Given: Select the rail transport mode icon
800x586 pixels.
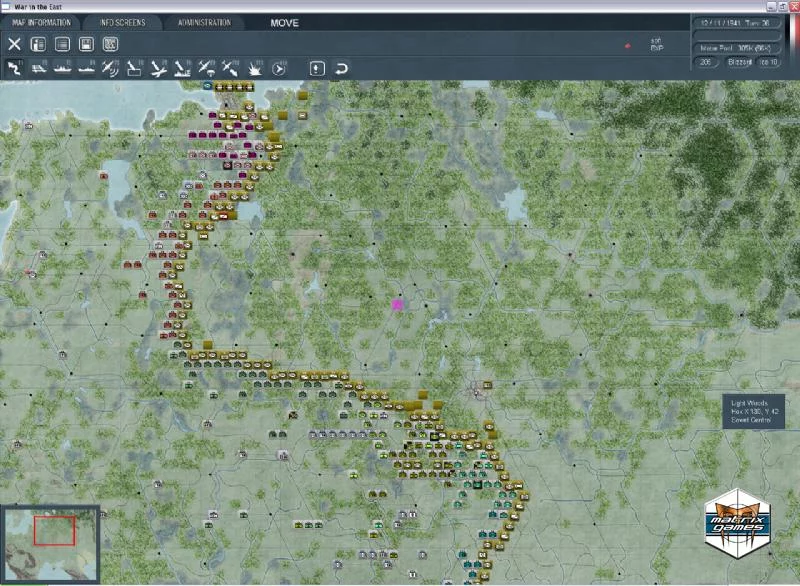Looking at the screenshot, I should click(38, 68).
